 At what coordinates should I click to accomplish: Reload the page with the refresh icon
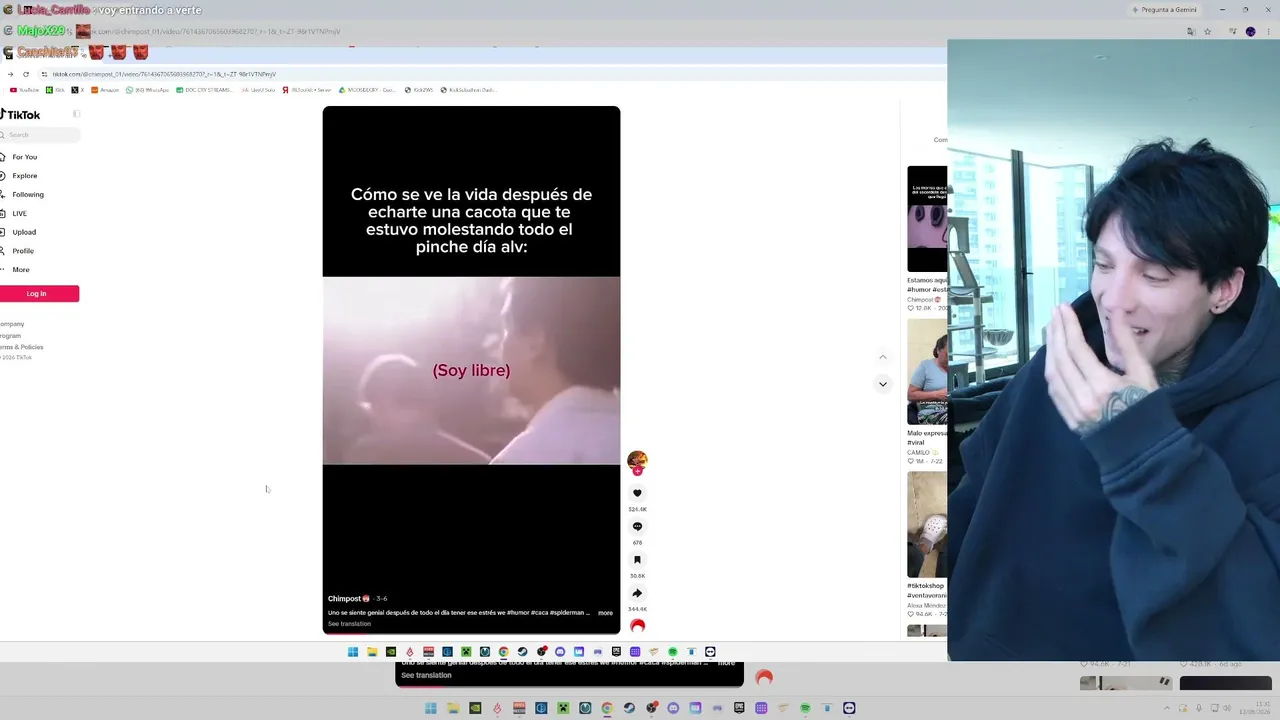coord(26,74)
